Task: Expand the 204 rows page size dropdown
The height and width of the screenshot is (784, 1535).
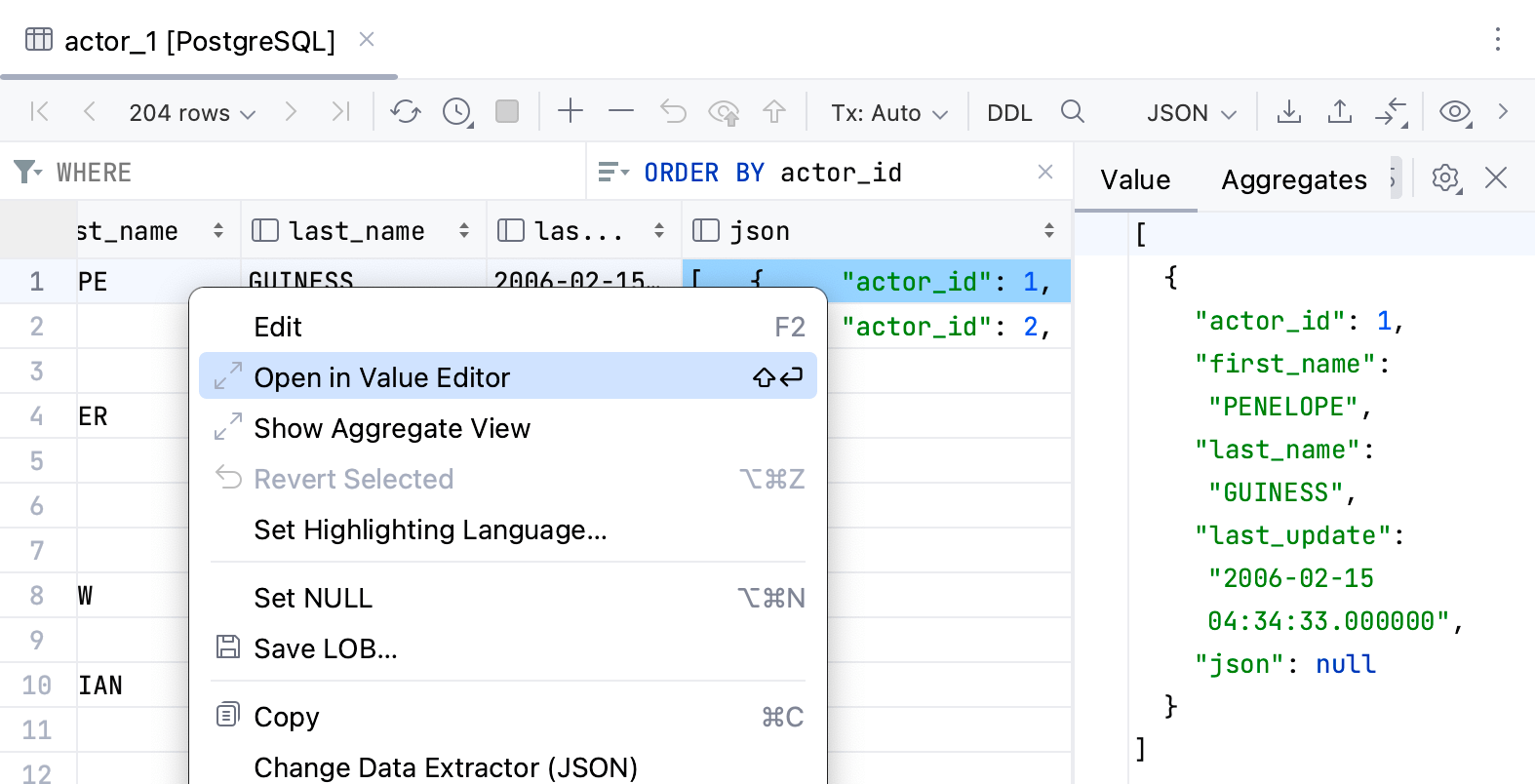Action: 192,113
